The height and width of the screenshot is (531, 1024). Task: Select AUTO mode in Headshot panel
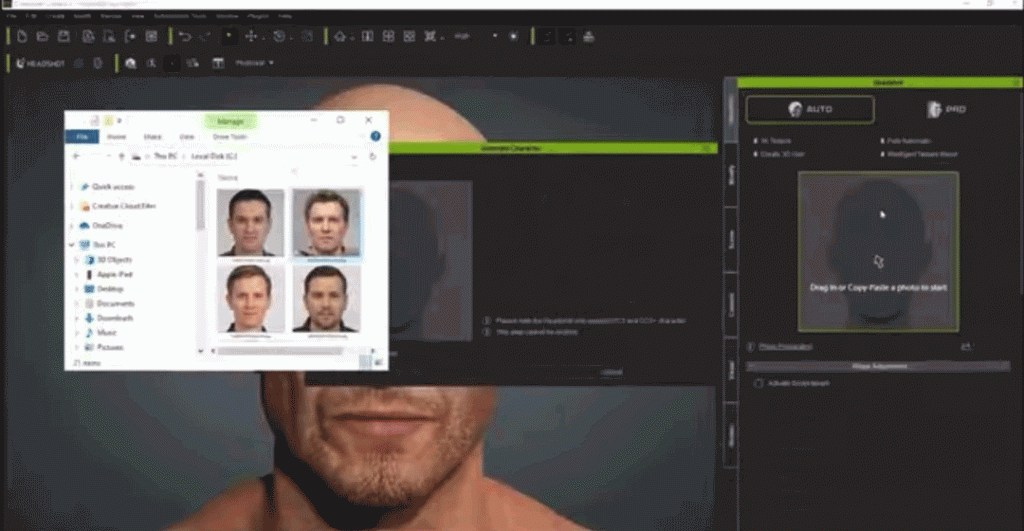tap(810, 109)
